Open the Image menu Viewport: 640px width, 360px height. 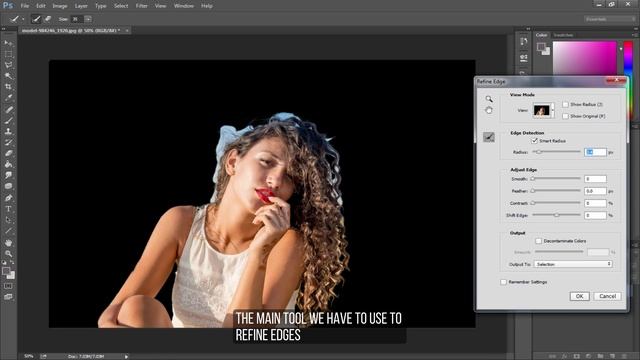coord(60,6)
